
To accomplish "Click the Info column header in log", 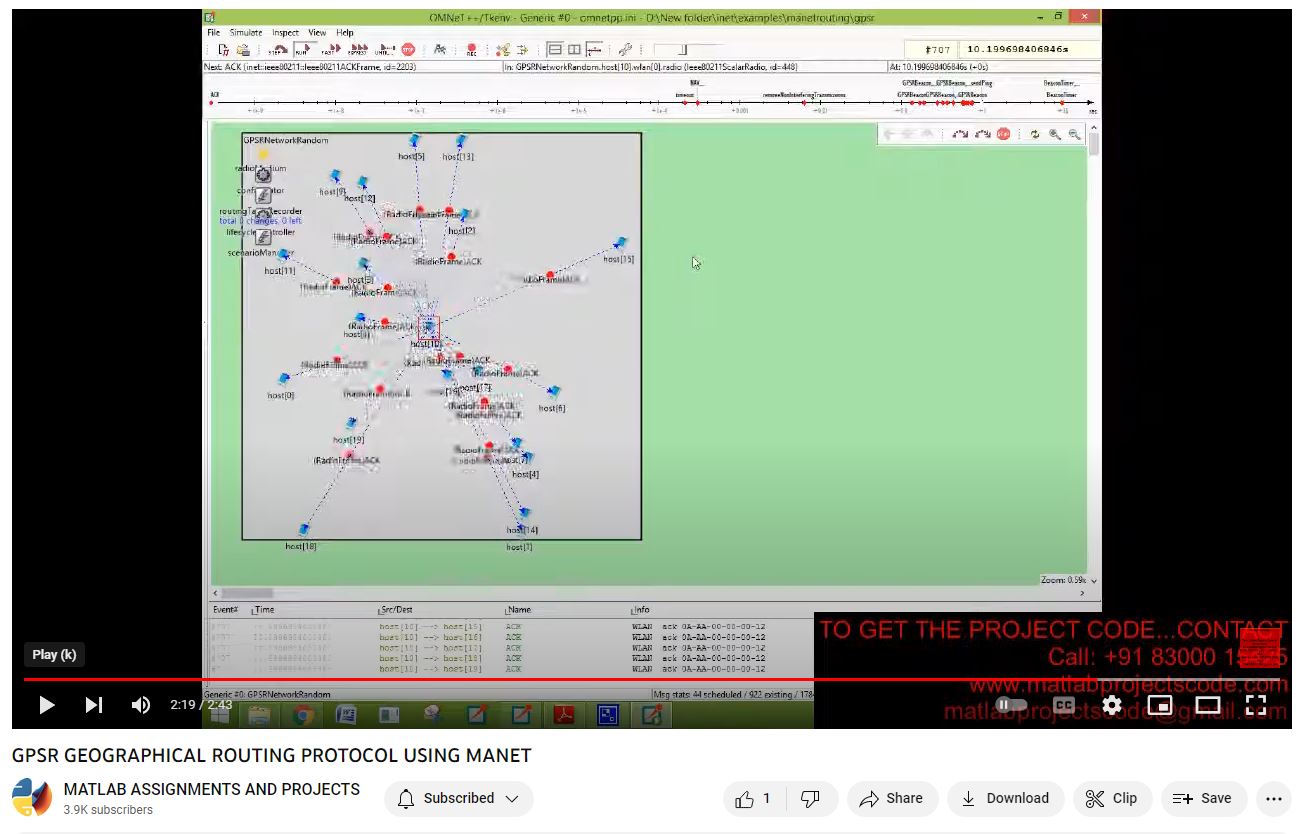I will tap(640, 609).
